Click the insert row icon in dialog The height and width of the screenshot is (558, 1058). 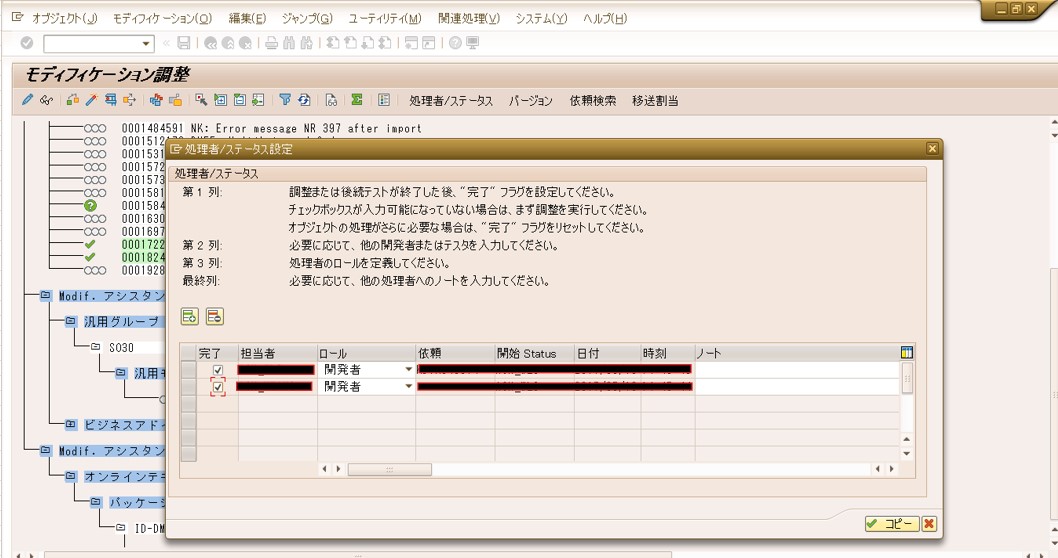189,317
